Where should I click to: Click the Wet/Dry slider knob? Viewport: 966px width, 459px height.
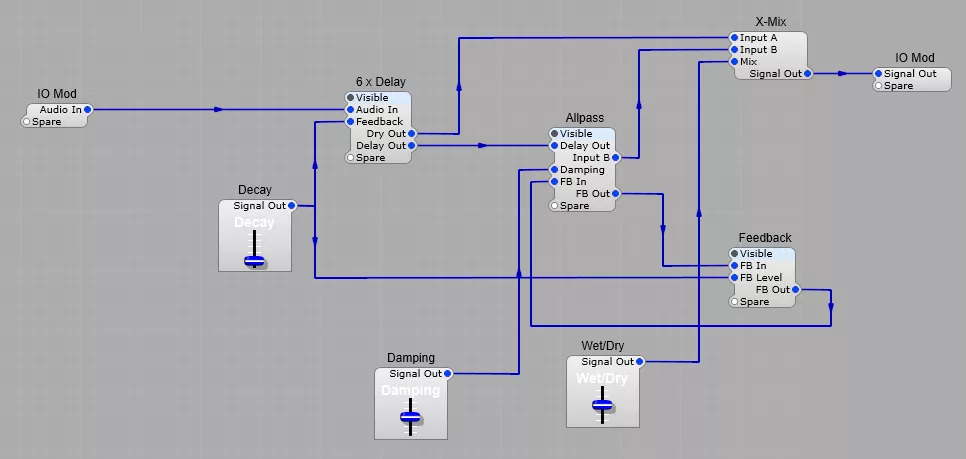(603, 405)
